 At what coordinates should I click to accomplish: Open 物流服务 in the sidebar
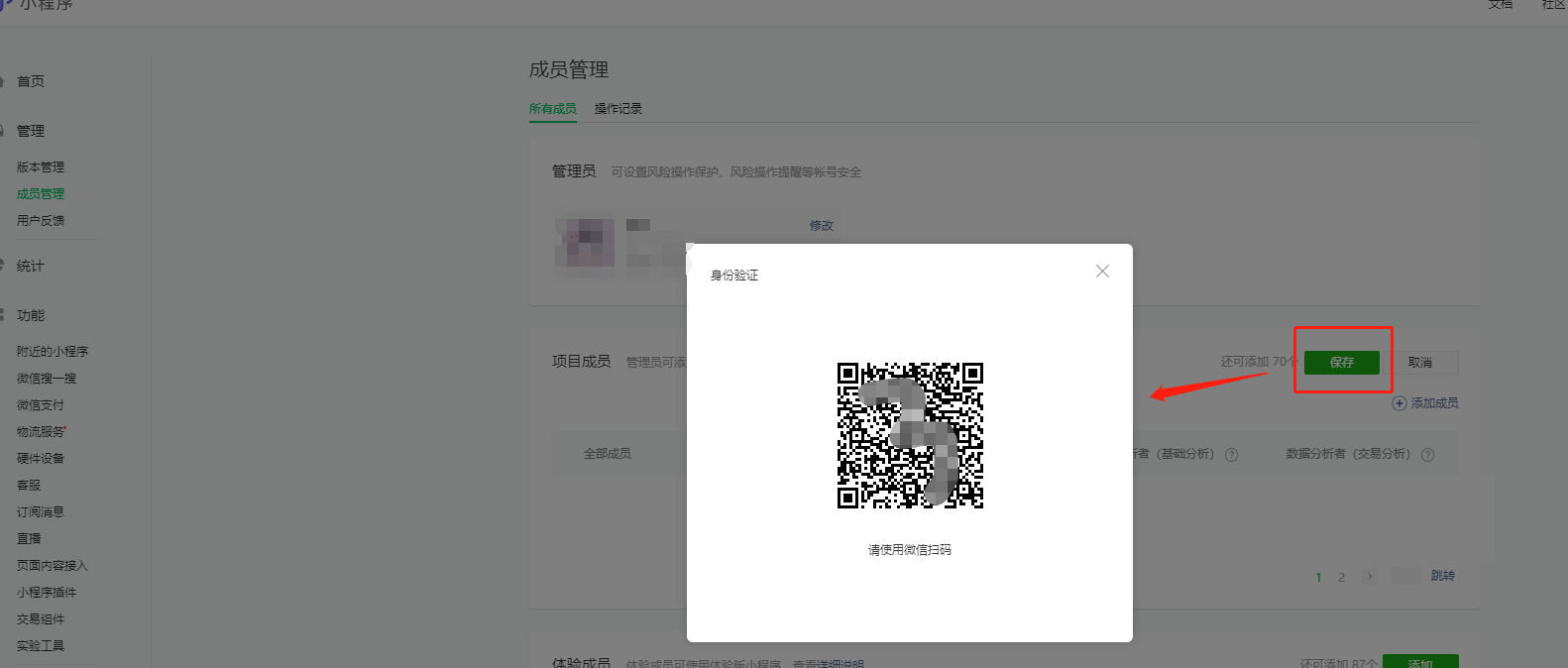(41, 431)
